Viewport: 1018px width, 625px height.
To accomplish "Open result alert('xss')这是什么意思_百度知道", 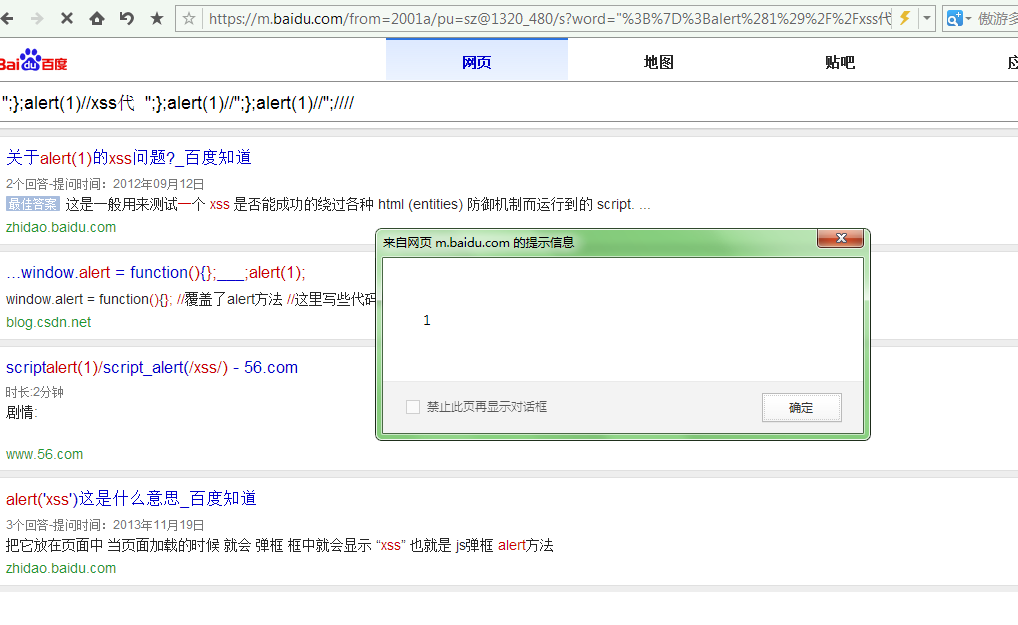I will point(131,498).
